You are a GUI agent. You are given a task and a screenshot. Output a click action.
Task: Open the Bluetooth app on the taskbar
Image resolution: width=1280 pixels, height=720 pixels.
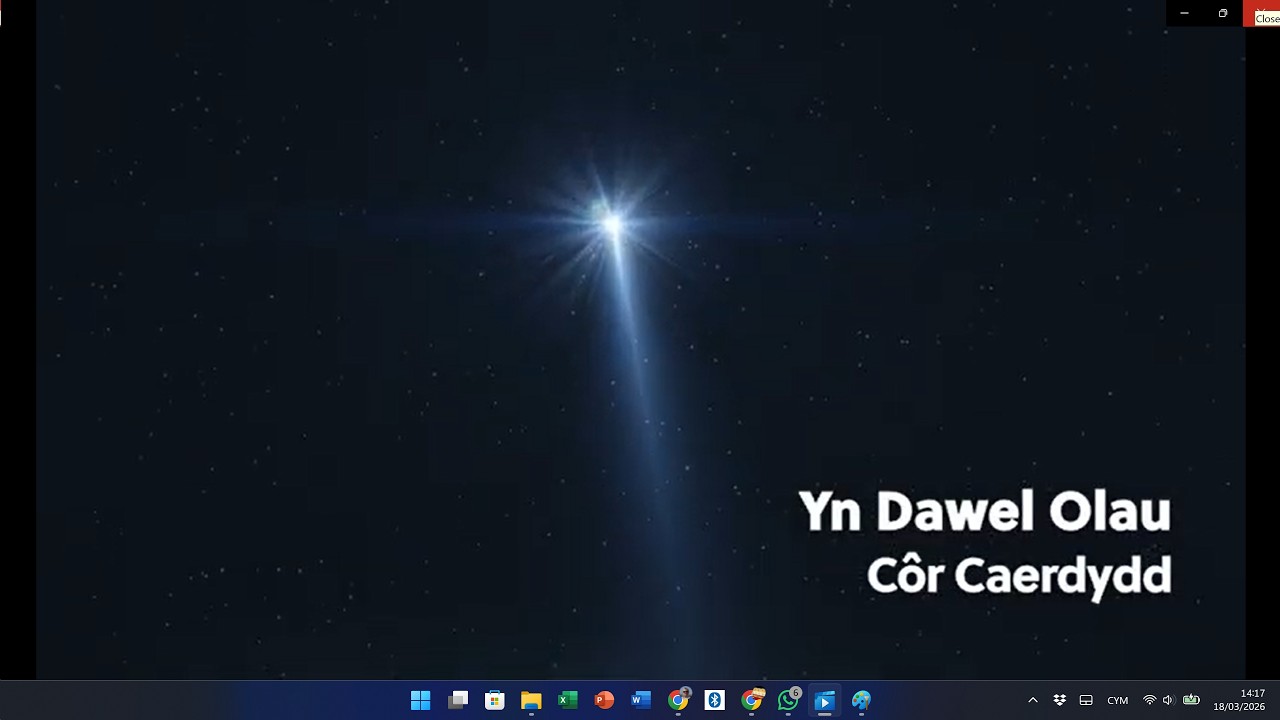tap(715, 700)
